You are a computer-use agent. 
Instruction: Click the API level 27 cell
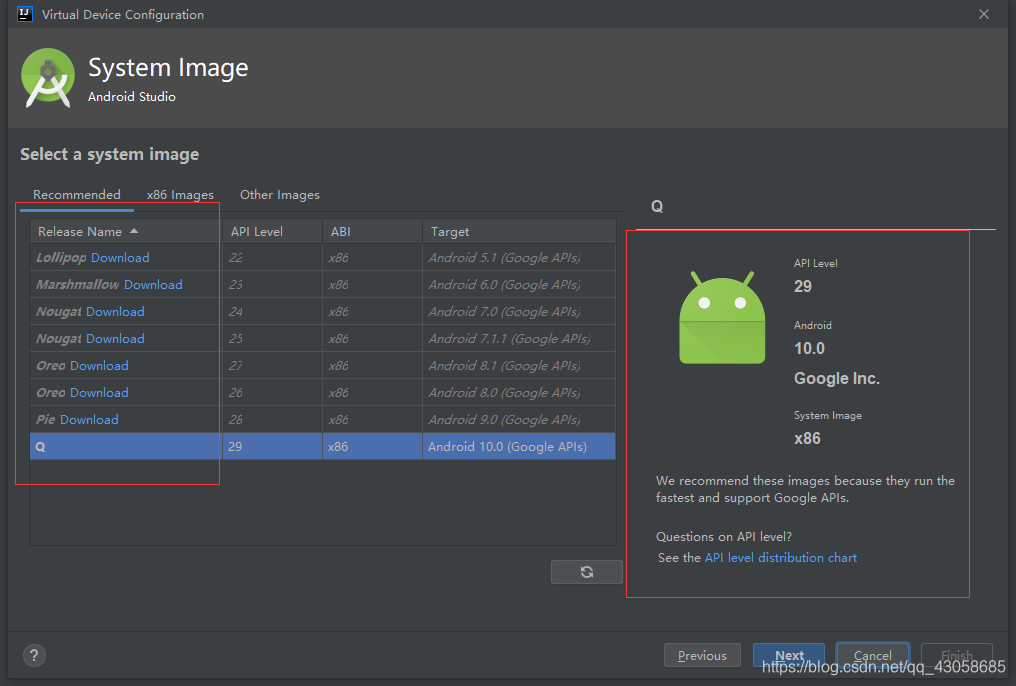coord(272,365)
